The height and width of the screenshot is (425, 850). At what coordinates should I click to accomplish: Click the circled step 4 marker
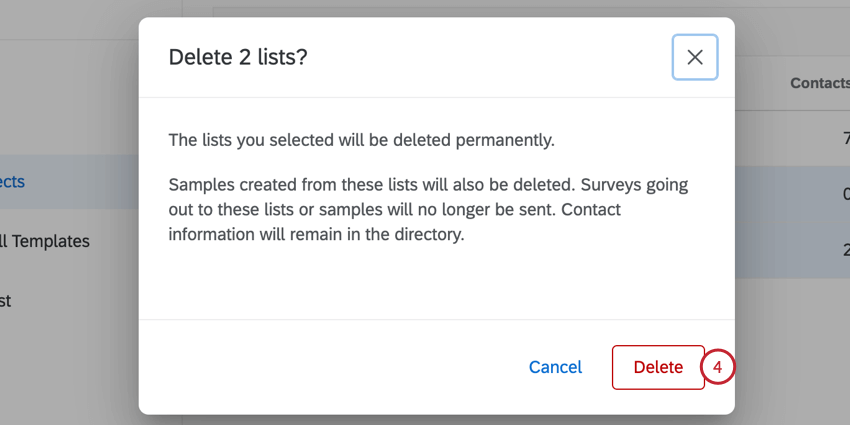[x=718, y=367]
